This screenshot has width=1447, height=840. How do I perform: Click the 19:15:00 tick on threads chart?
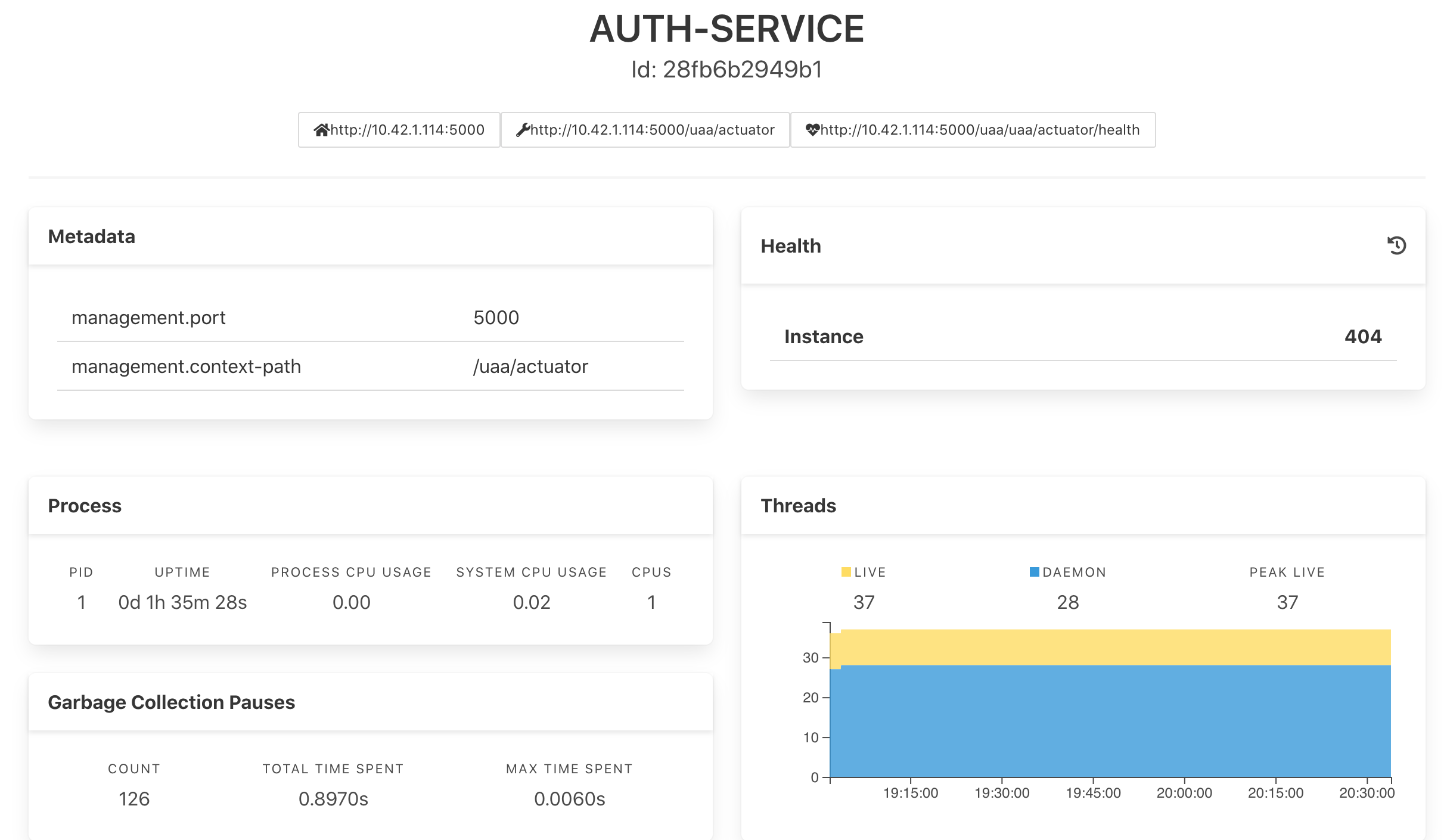(x=910, y=793)
